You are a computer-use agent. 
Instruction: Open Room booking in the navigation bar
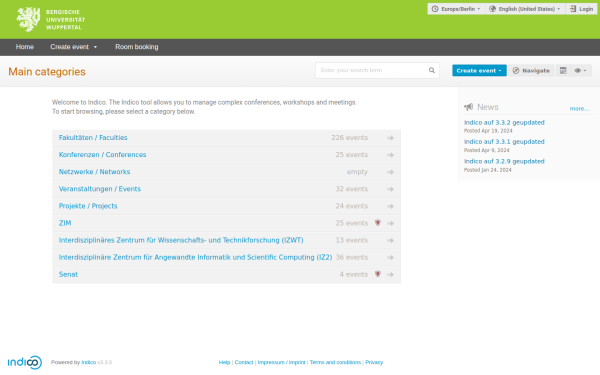pyautogui.click(x=137, y=47)
